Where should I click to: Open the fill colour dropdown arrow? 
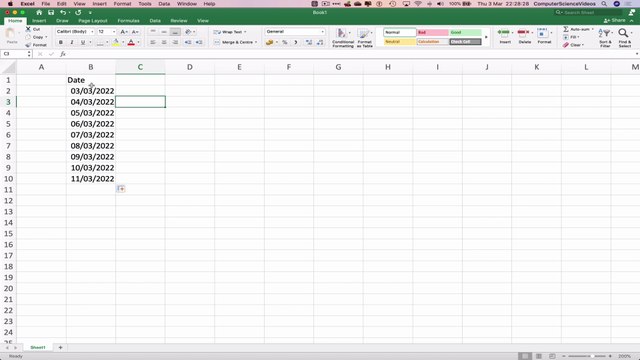(x=123, y=42)
